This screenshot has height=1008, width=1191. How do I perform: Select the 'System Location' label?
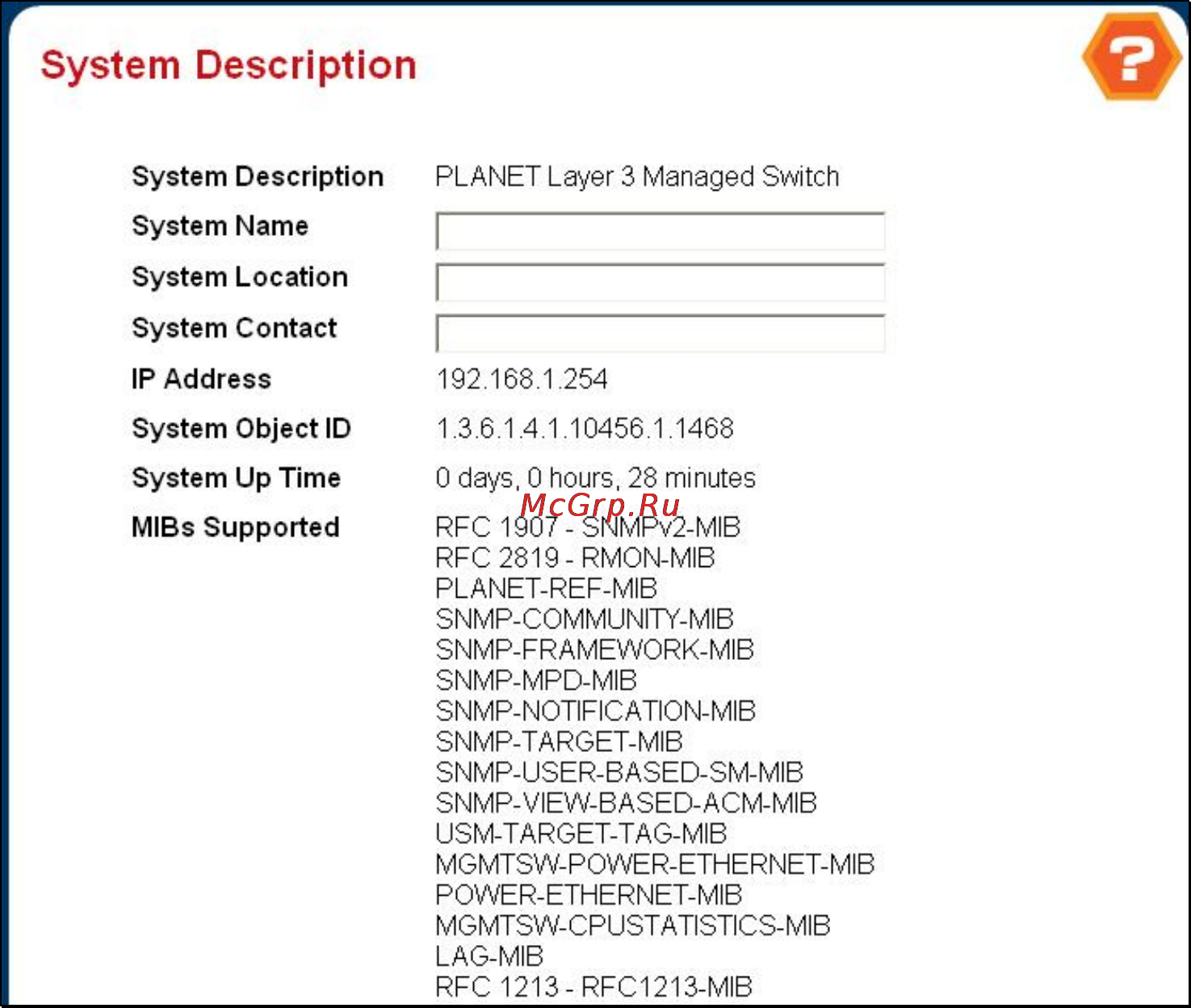tap(240, 277)
